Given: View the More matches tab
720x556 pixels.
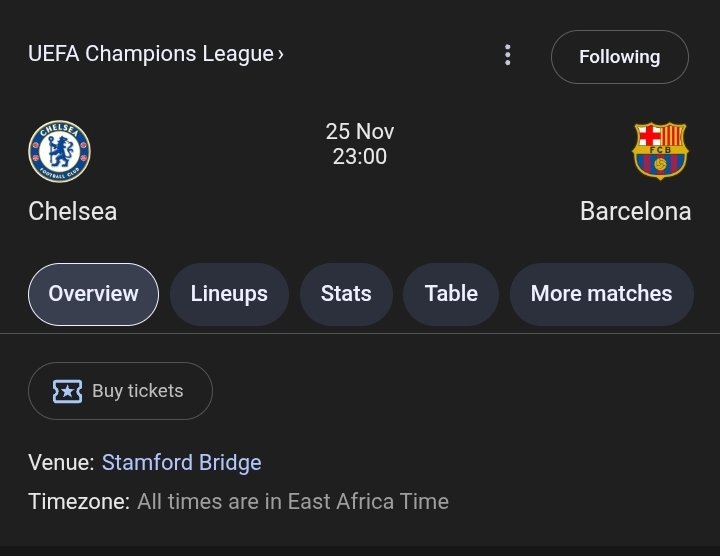Looking at the screenshot, I should [601, 294].
